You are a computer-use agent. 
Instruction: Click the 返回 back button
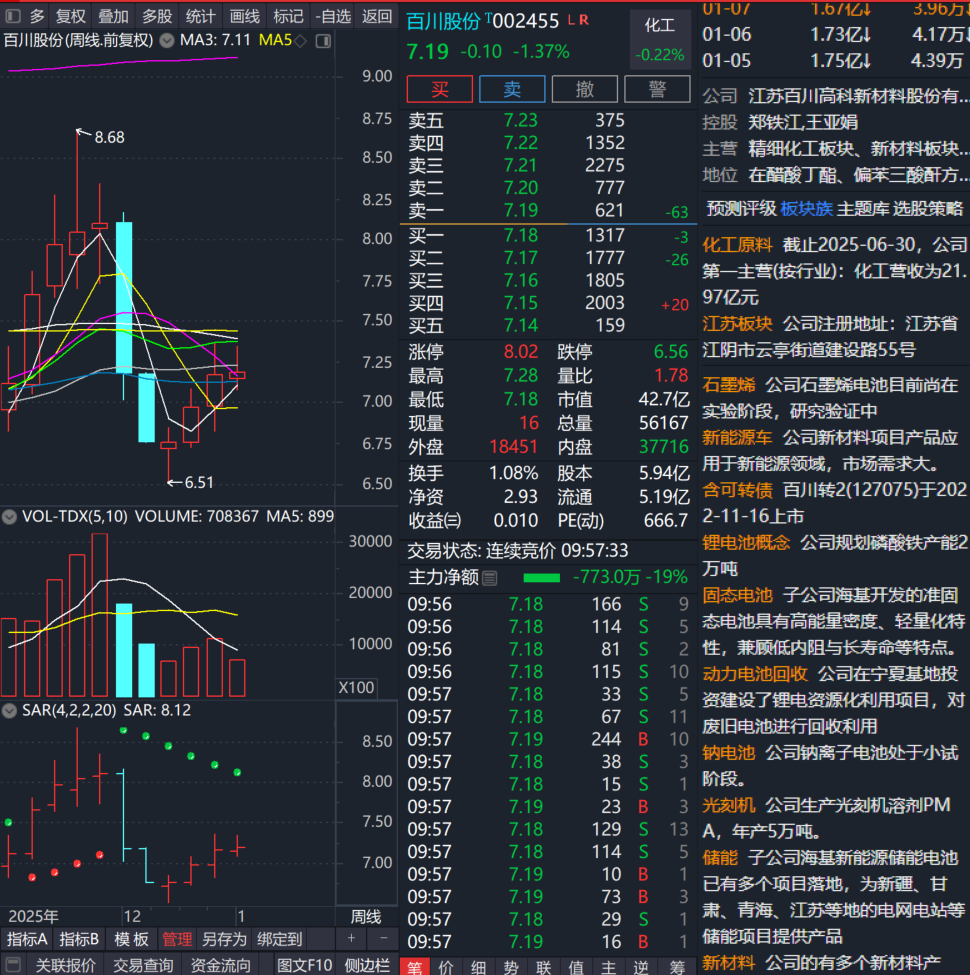coord(377,16)
